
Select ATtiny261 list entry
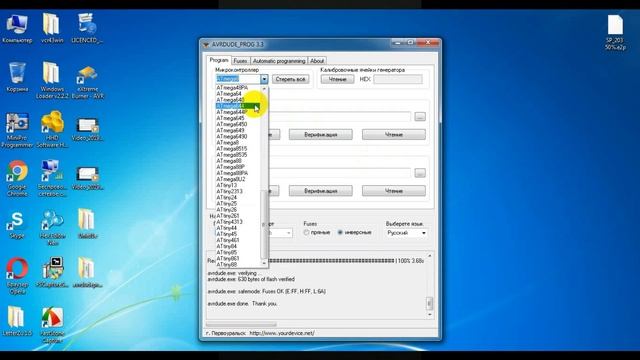point(238,216)
